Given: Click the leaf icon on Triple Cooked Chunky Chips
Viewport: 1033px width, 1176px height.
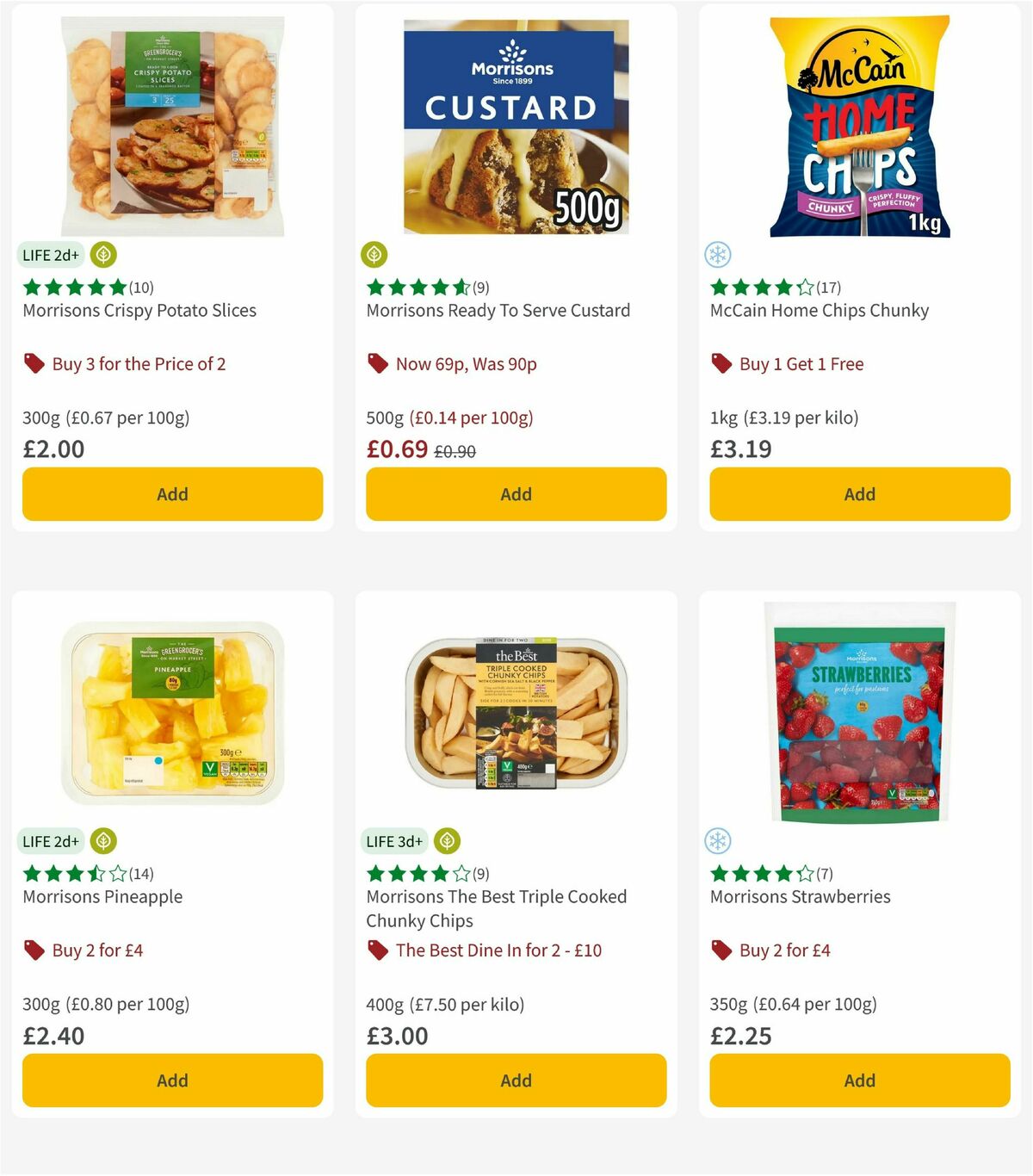Looking at the screenshot, I should click(x=446, y=841).
